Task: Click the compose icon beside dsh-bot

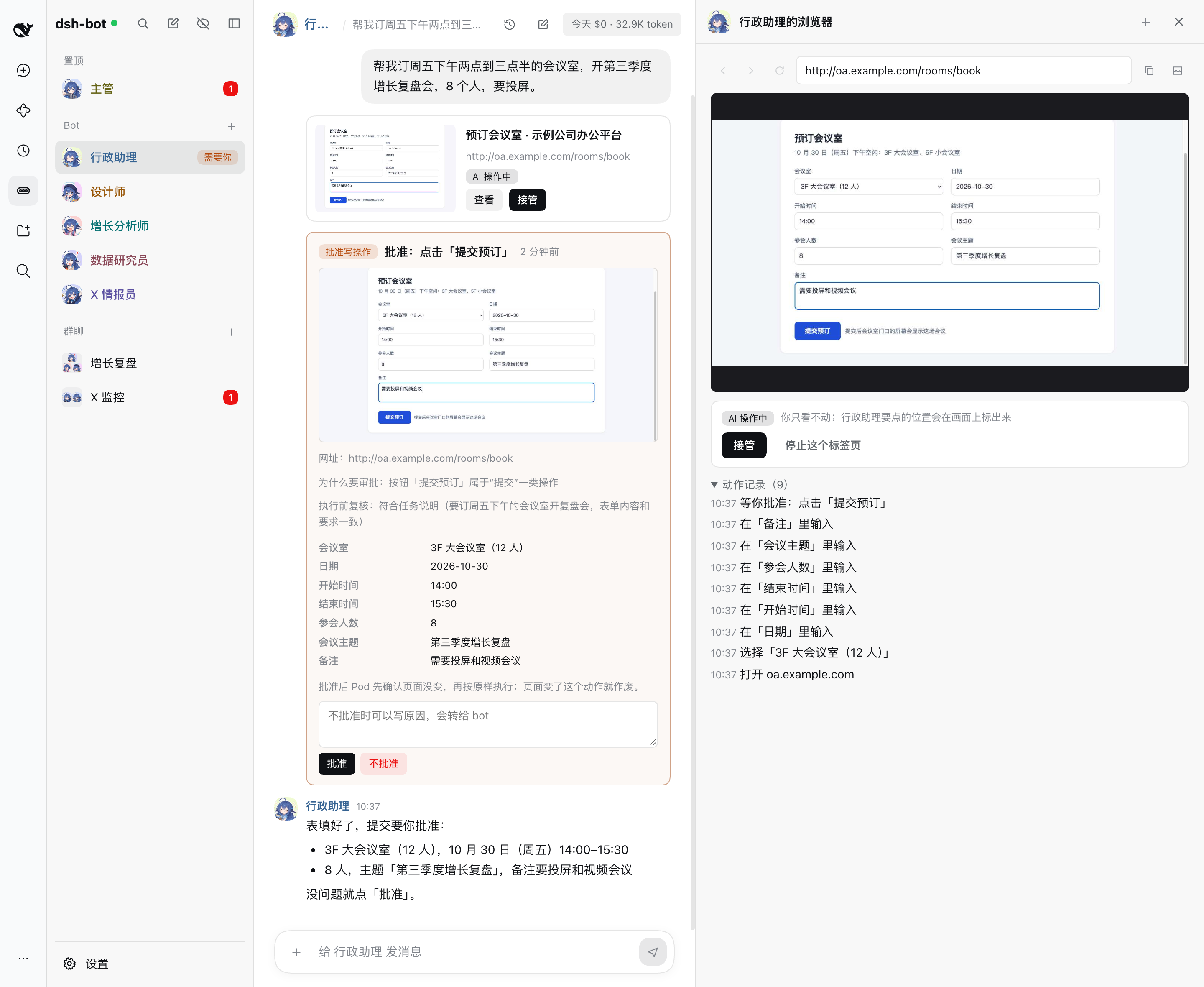Action: coord(173,24)
